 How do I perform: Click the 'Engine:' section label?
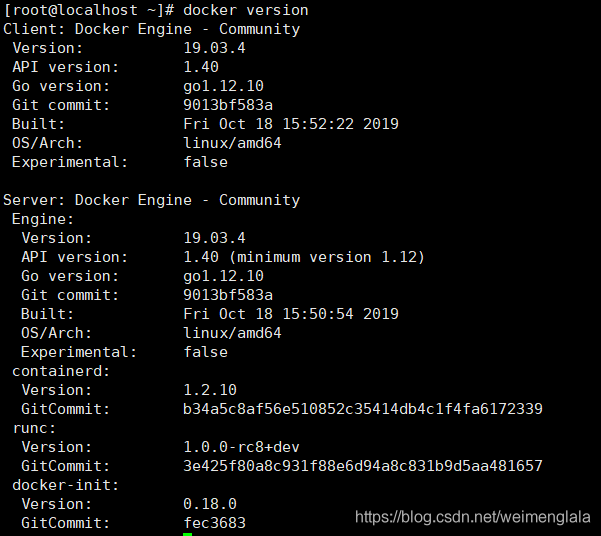(x=43, y=219)
